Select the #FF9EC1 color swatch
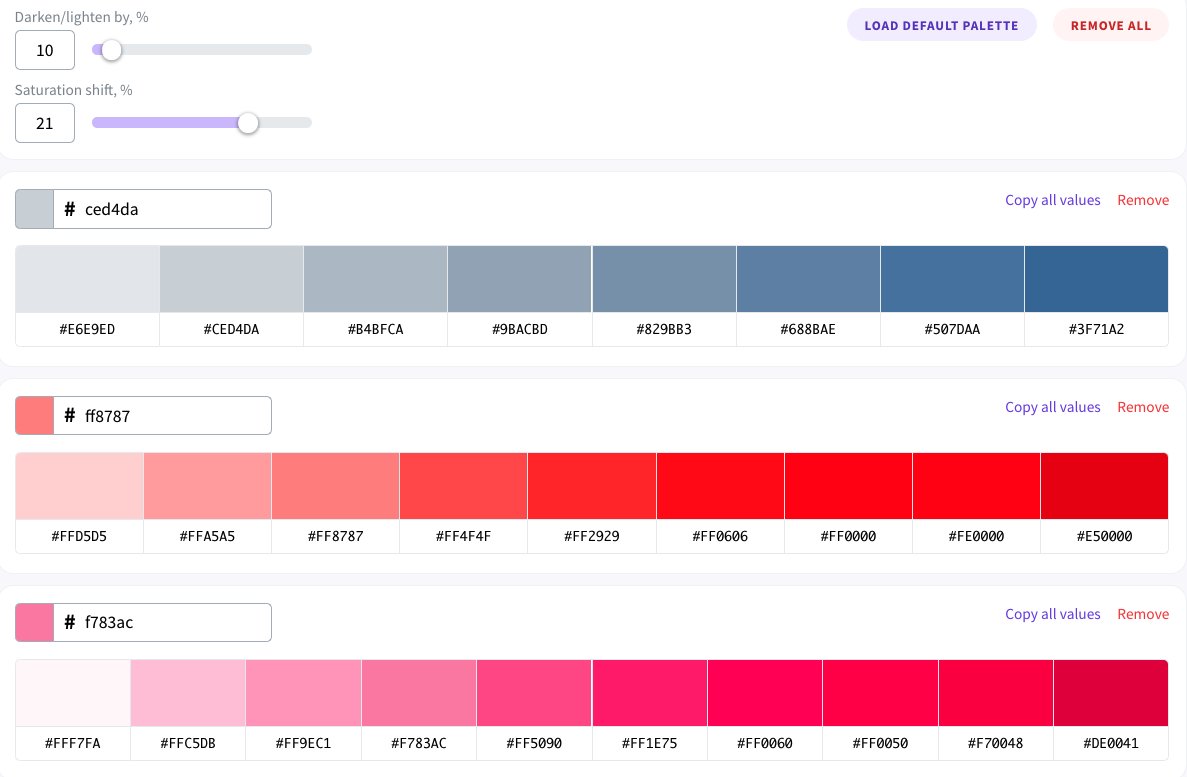Screen dimensions: 1187x777 (x=304, y=692)
